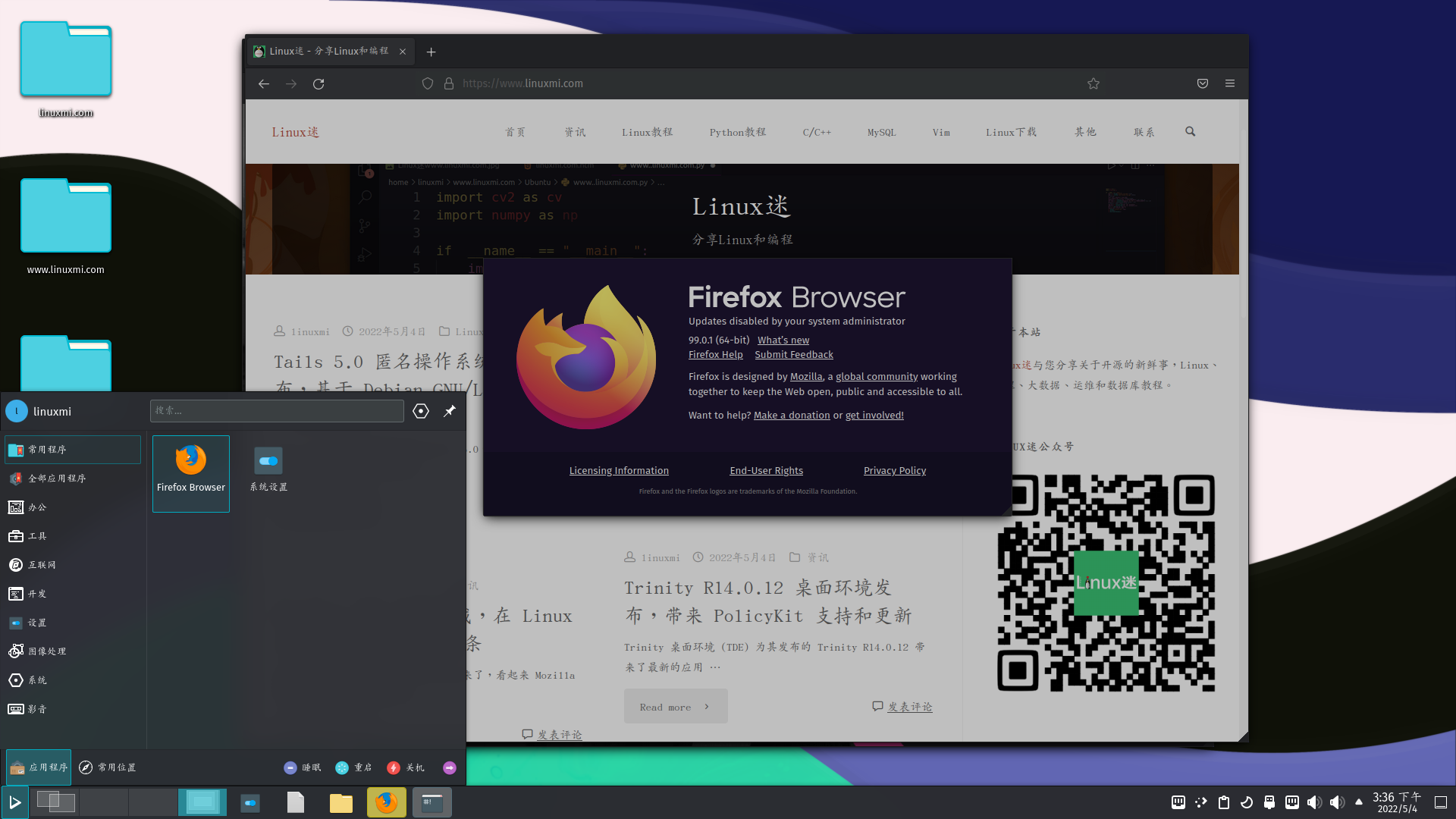Open the Linux教程 site menu
The image size is (1456, 819).
(648, 132)
